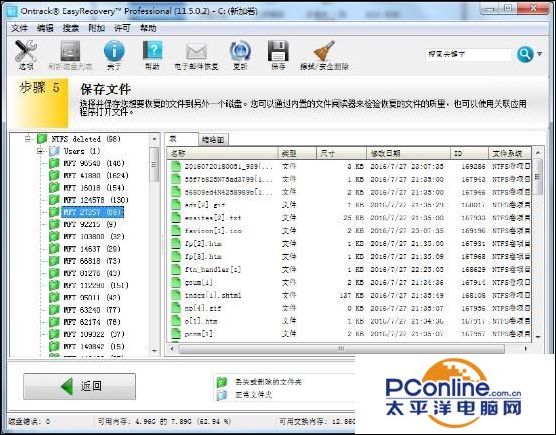
Task: Sort by 名称 column header
Action: [223, 153]
